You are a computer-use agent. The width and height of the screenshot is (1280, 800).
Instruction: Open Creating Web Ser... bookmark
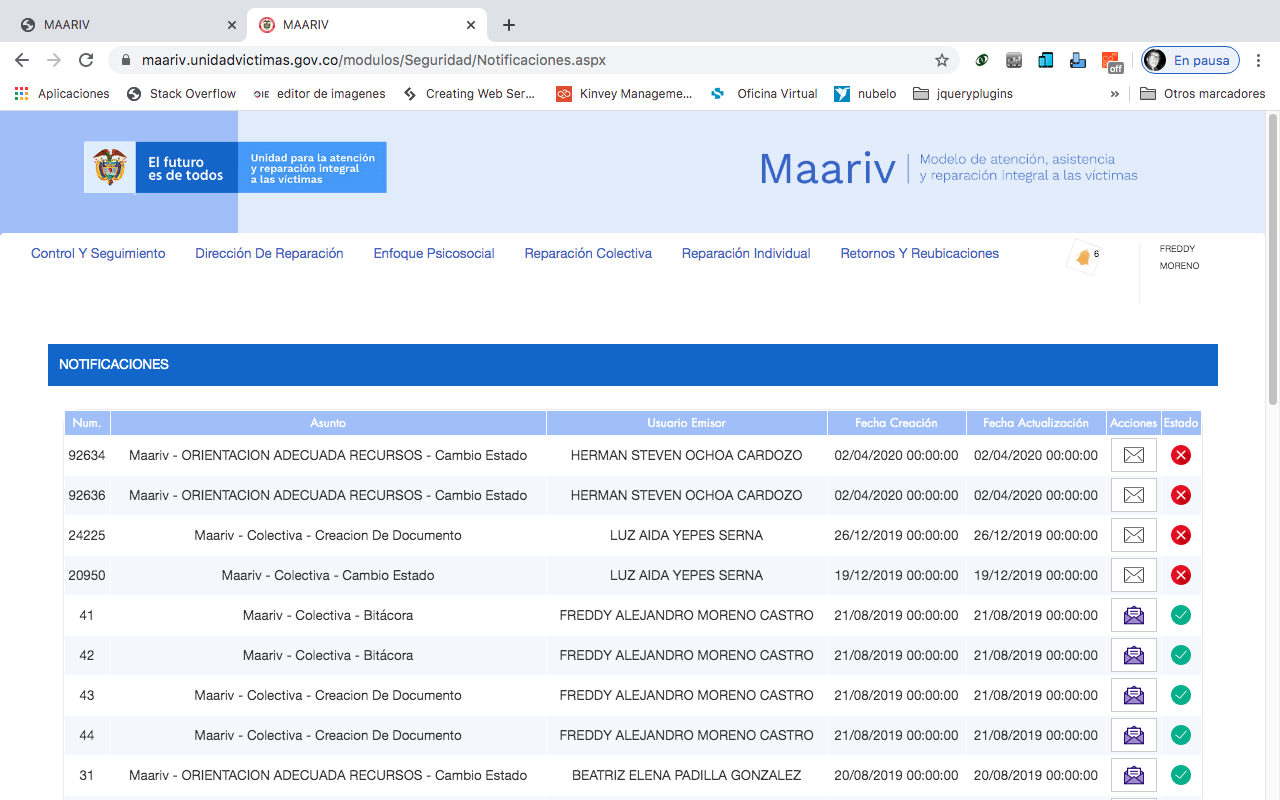[470, 94]
